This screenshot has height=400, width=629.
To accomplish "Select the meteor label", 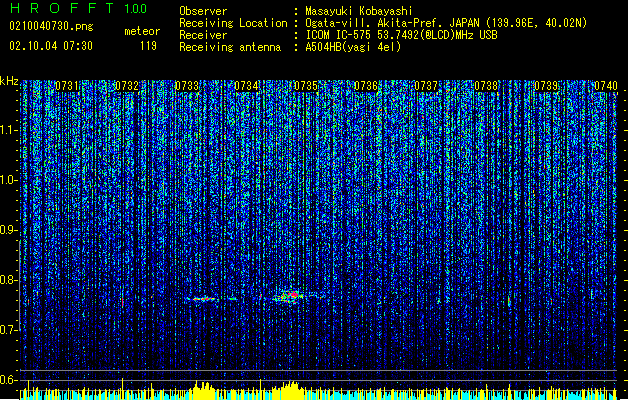I will click(x=142, y=31).
